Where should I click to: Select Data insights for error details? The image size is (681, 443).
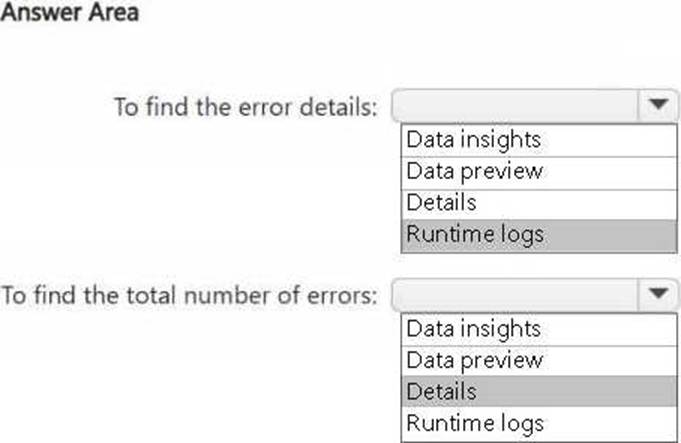click(539, 140)
